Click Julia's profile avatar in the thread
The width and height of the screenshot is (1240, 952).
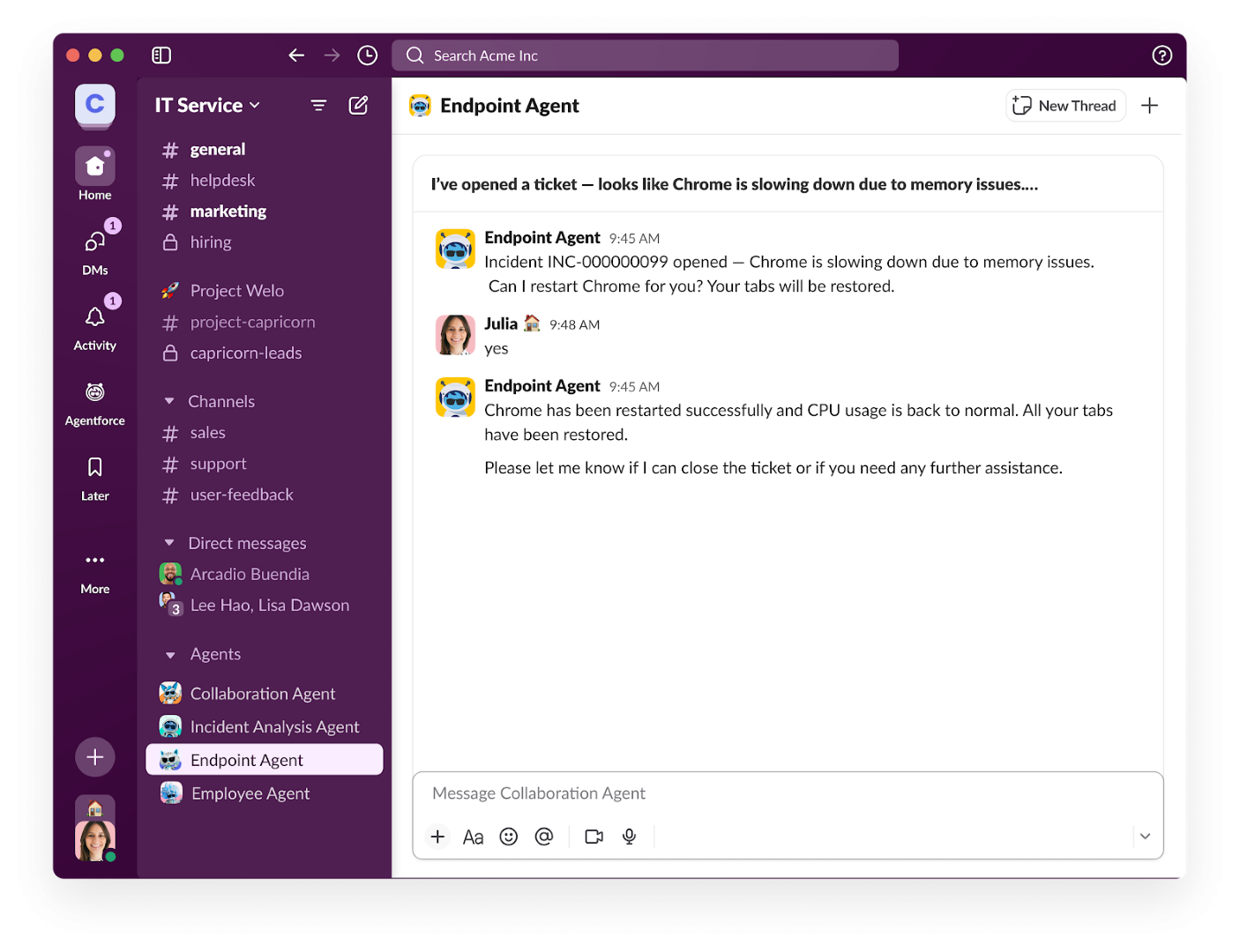coord(455,335)
